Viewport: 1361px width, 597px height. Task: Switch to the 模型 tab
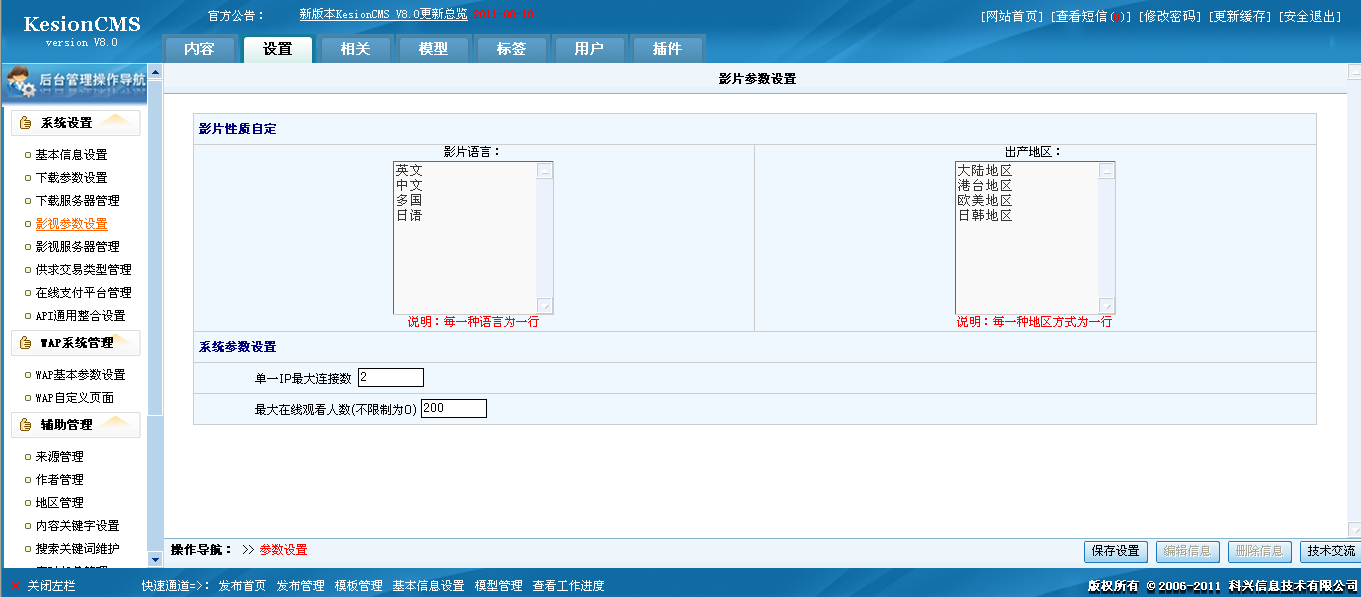click(432, 47)
